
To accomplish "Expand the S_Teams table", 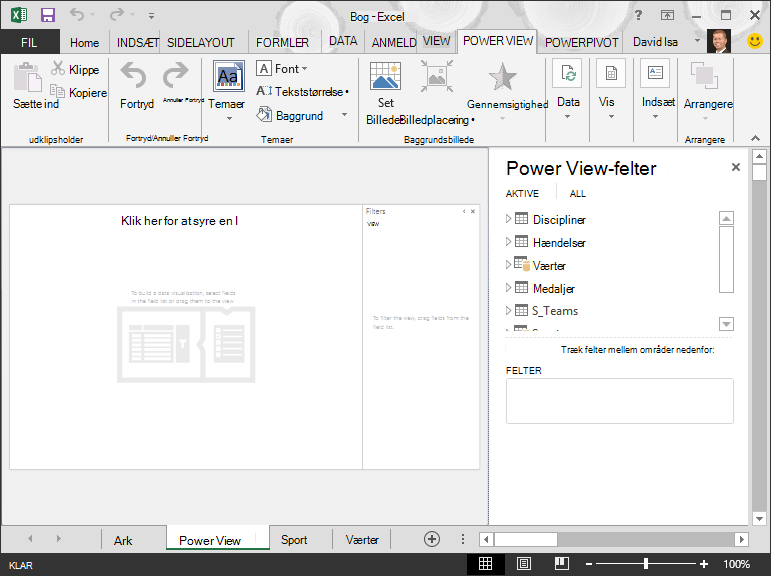I will pos(508,310).
